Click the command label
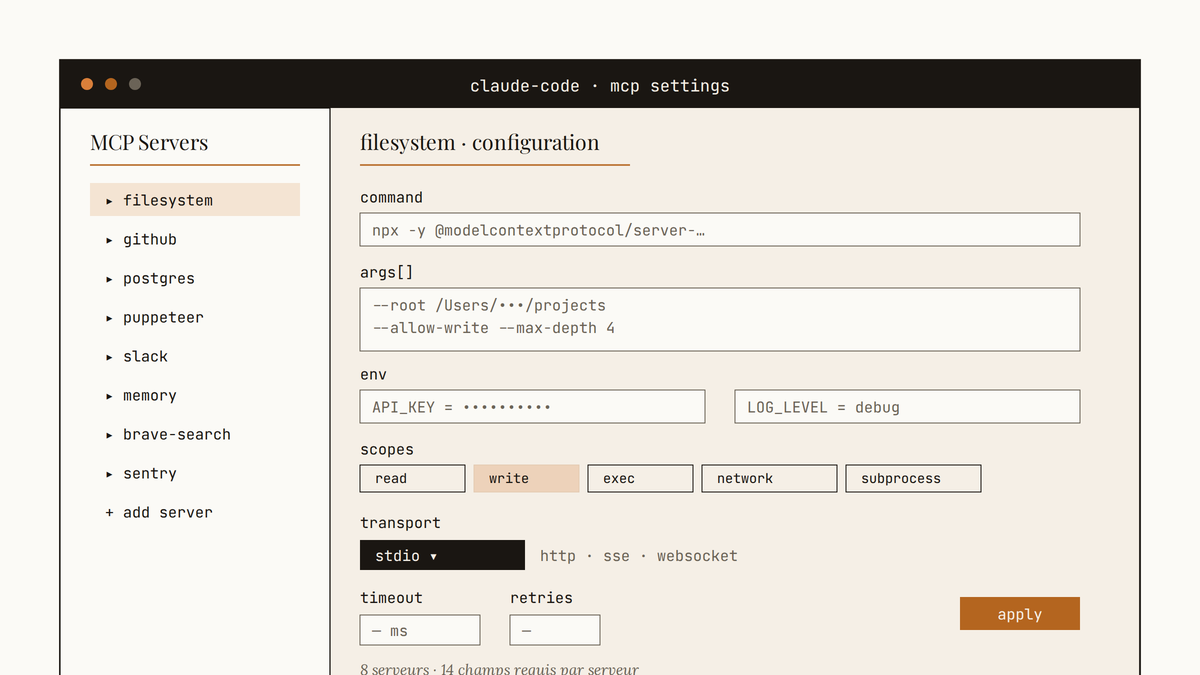 click(391, 198)
